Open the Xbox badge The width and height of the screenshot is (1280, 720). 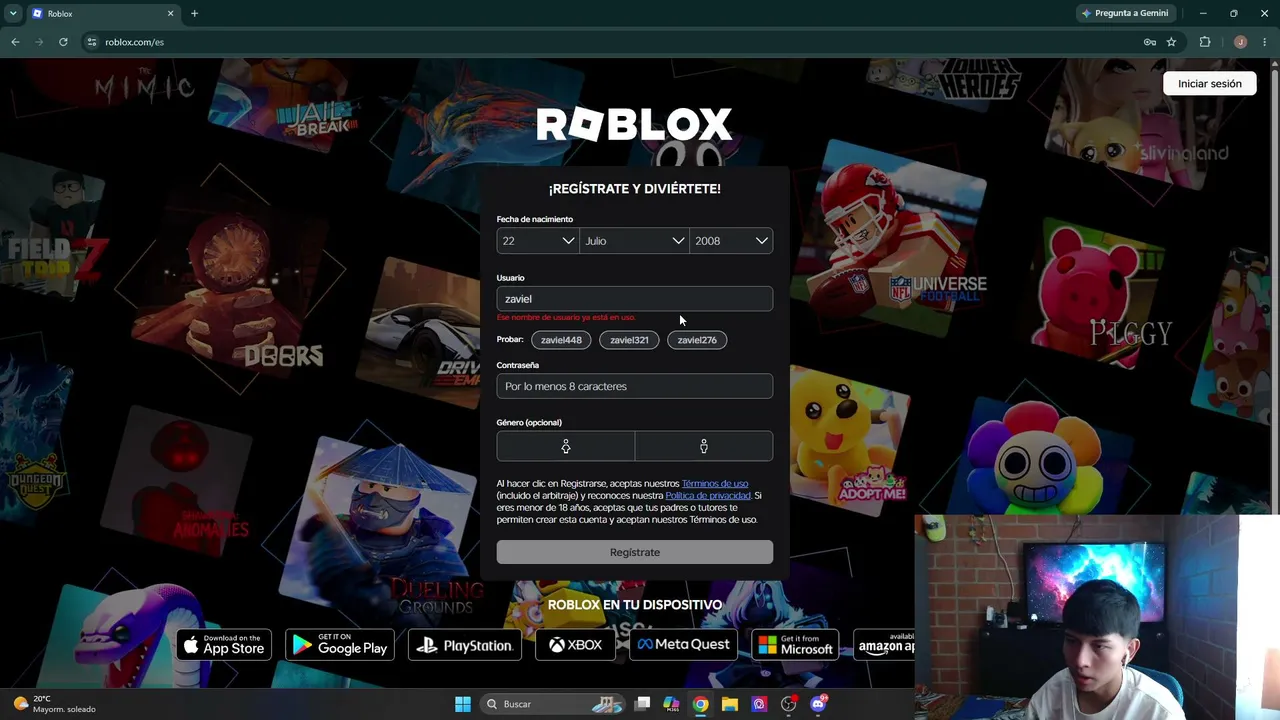(x=575, y=645)
